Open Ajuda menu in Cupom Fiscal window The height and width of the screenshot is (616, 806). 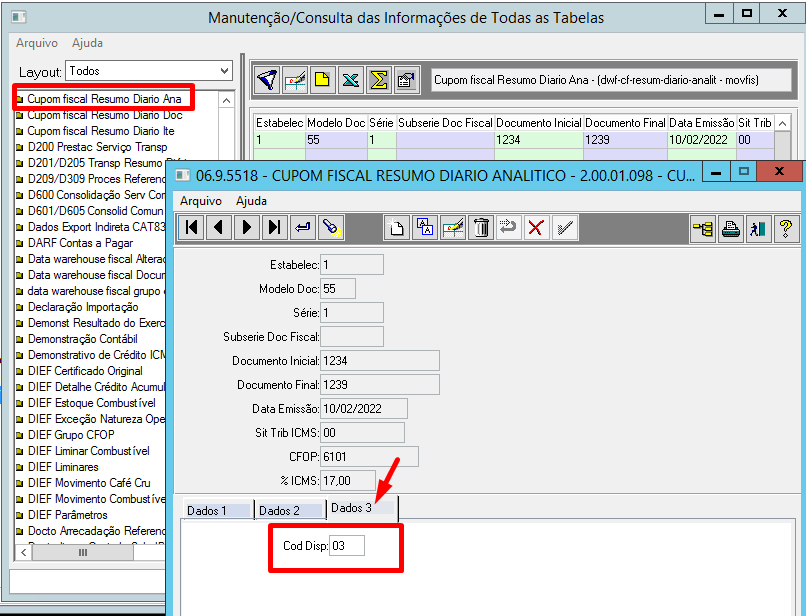(251, 201)
